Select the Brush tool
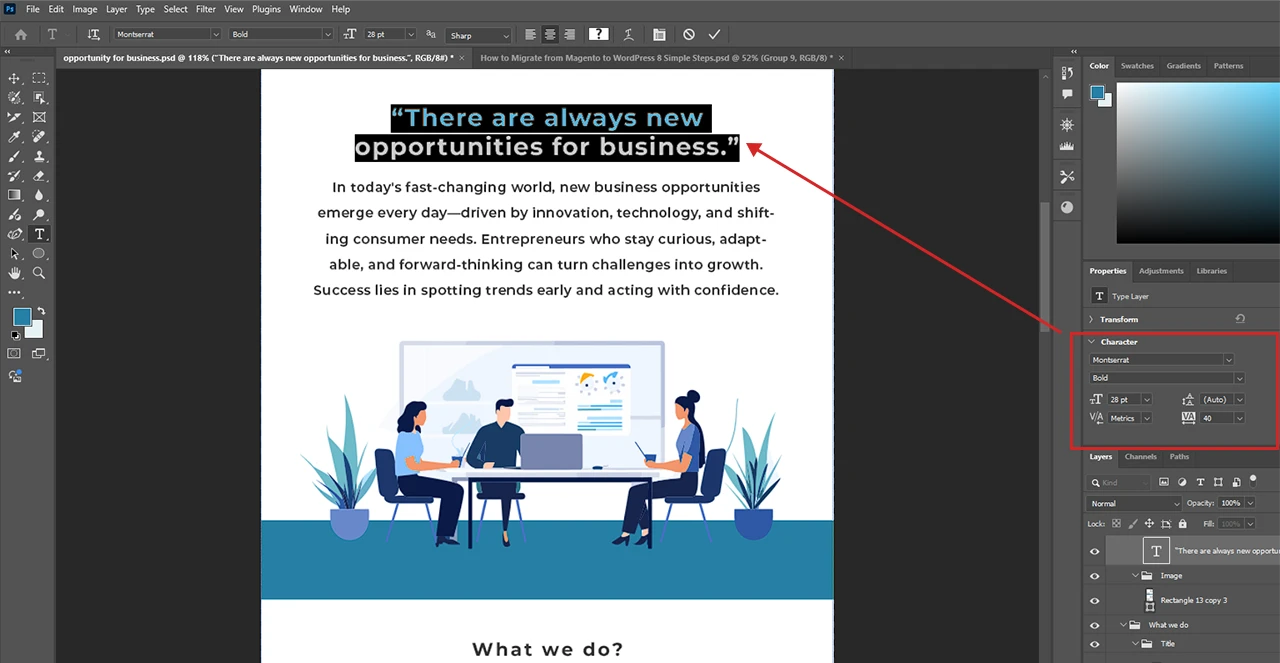The height and width of the screenshot is (663, 1280). click(x=15, y=156)
